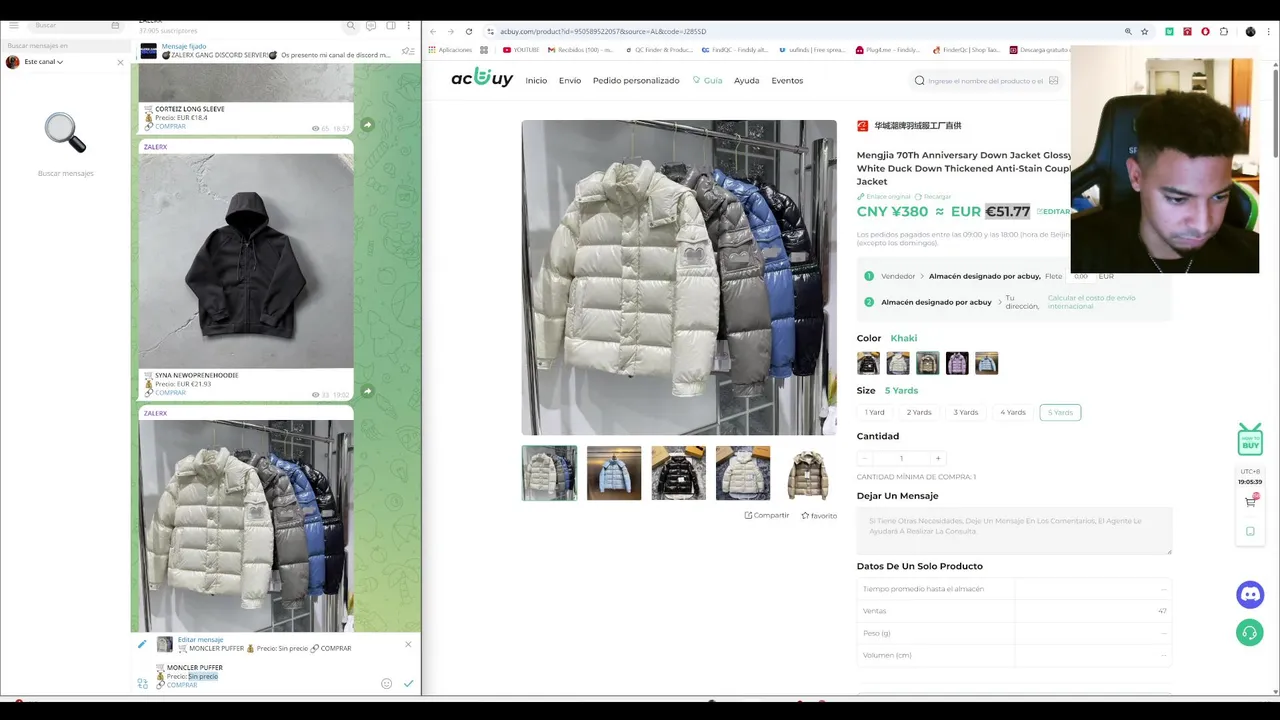Decrease quantity with minus button
Image resolution: width=1280 pixels, height=720 pixels.
coord(865,458)
